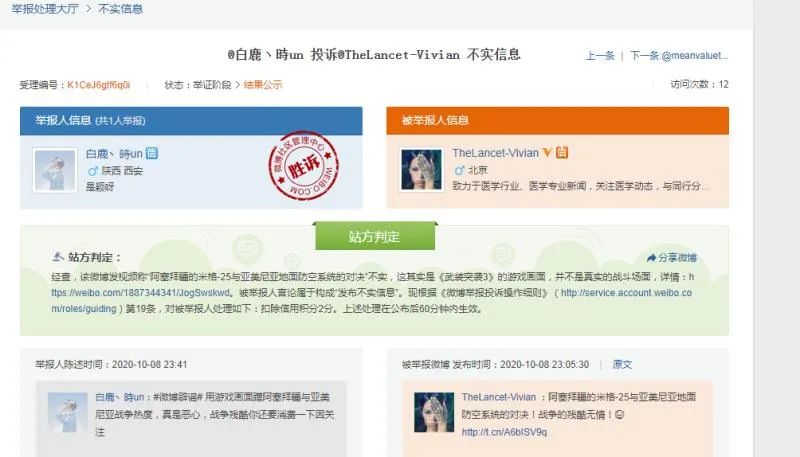Open TheLancet-Vivian avatar in 被举报人信息 panel
The image size is (800, 457).
coord(421,170)
